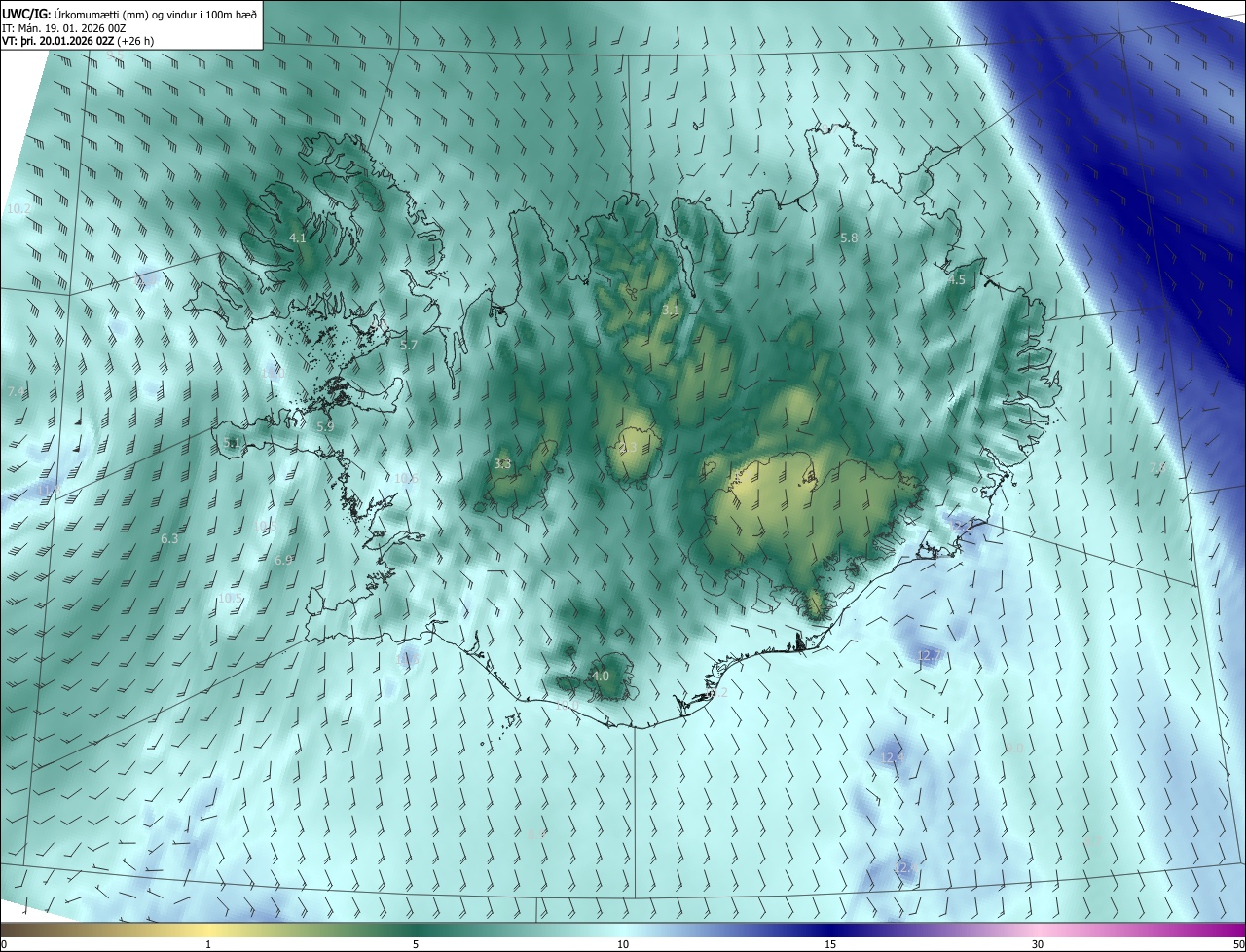This screenshot has height=952, width=1246.
Task: Click the 12.7 precipitation value label
Action: click(x=929, y=657)
